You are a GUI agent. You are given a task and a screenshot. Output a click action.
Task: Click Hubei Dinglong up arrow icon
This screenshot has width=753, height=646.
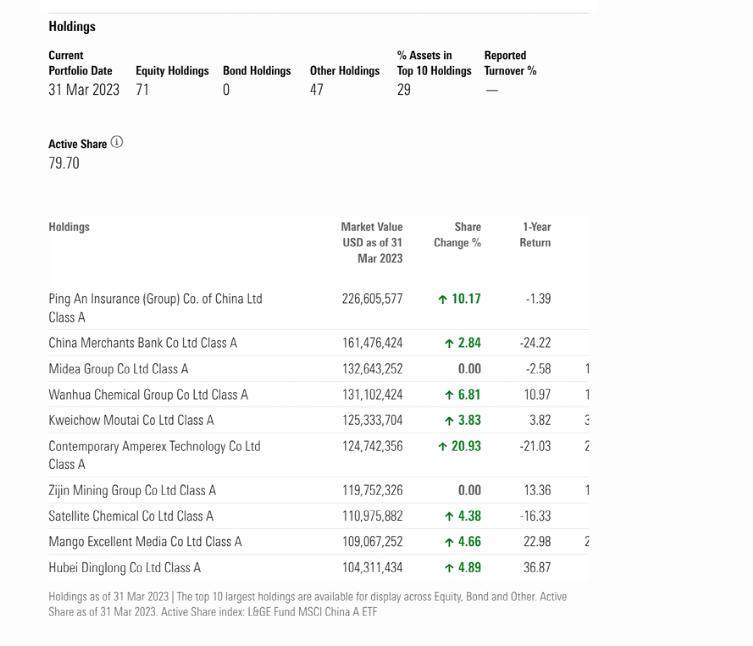[x=449, y=568]
